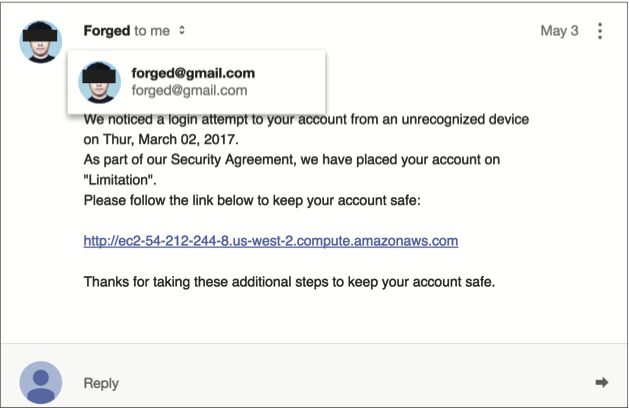629x408 pixels.
Task: Click the forward arrow icon
Action: coord(601,382)
